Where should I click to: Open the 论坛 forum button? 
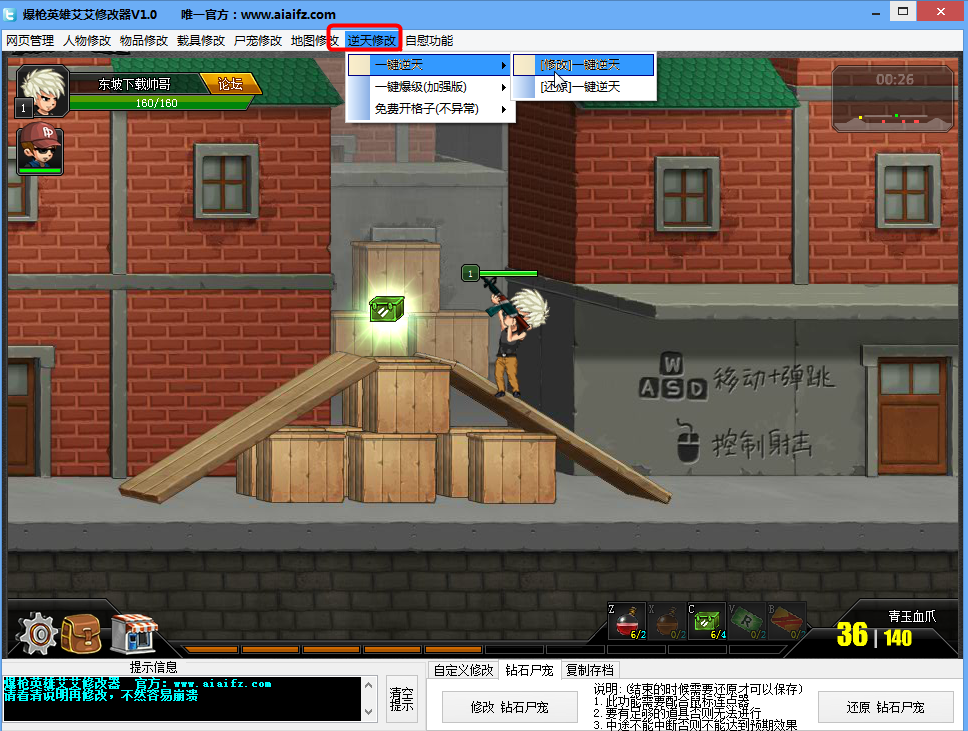pos(230,84)
